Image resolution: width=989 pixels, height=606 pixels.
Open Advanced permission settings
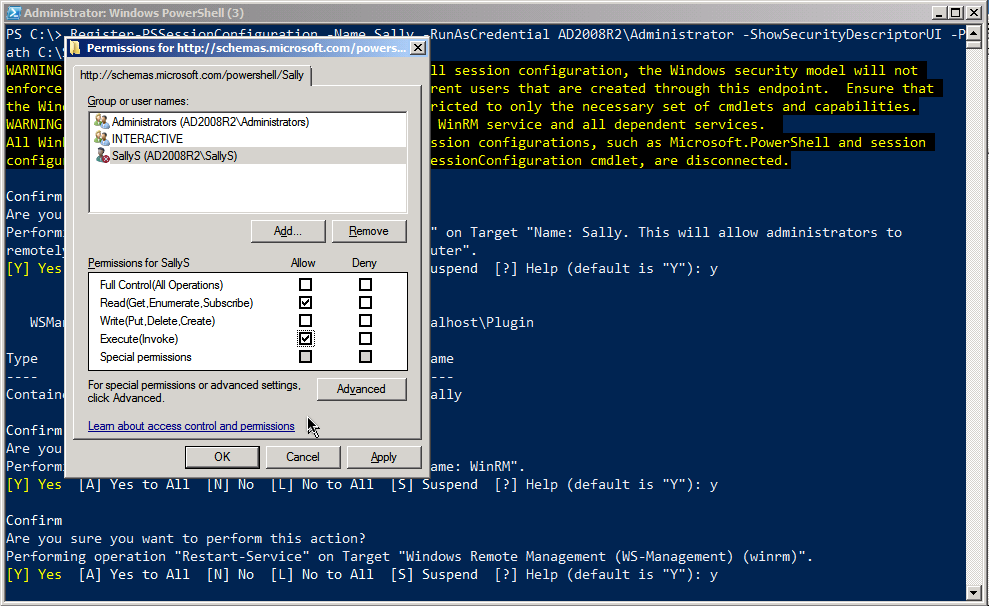point(361,389)
